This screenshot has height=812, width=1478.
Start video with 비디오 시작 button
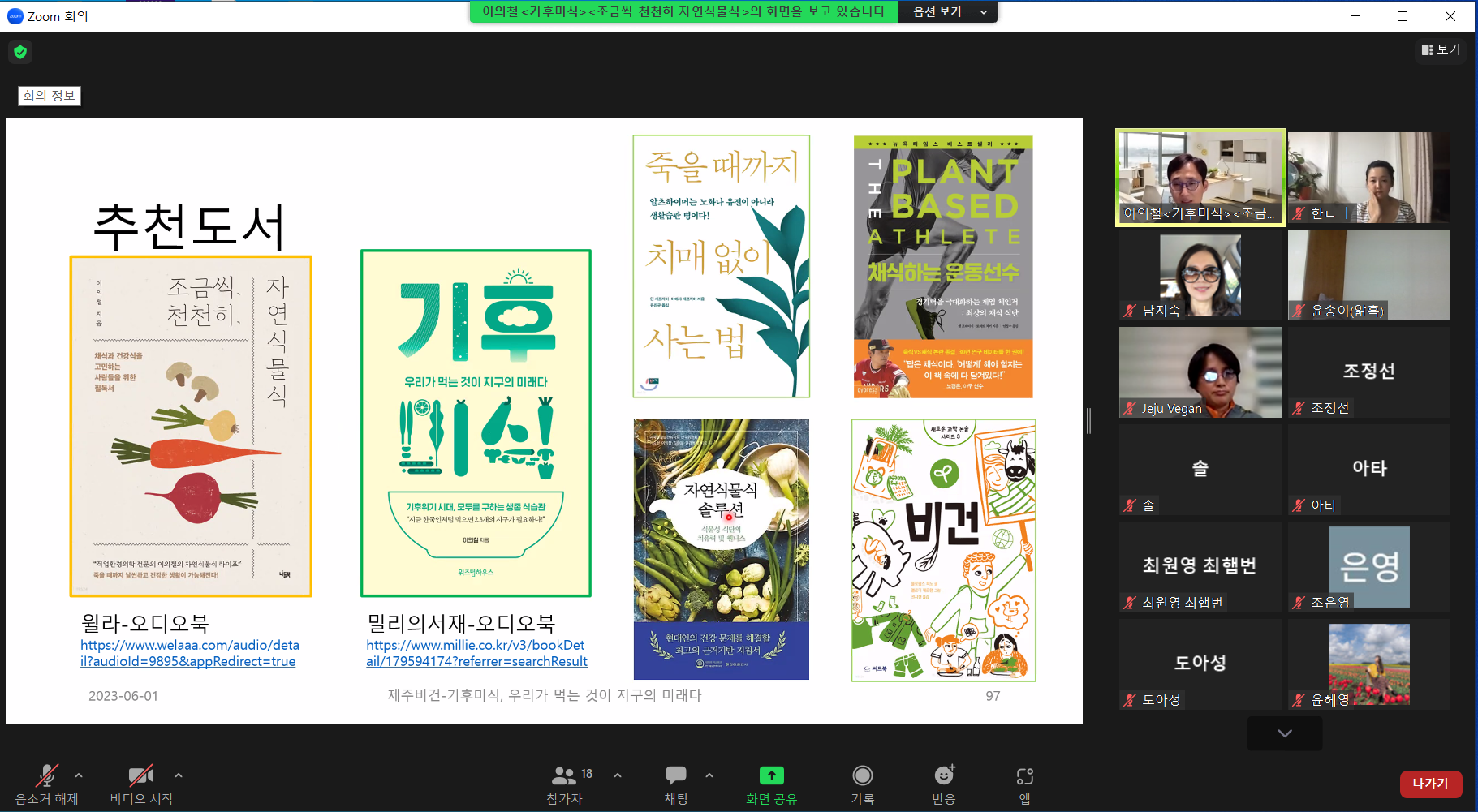(x=141, y=784)
